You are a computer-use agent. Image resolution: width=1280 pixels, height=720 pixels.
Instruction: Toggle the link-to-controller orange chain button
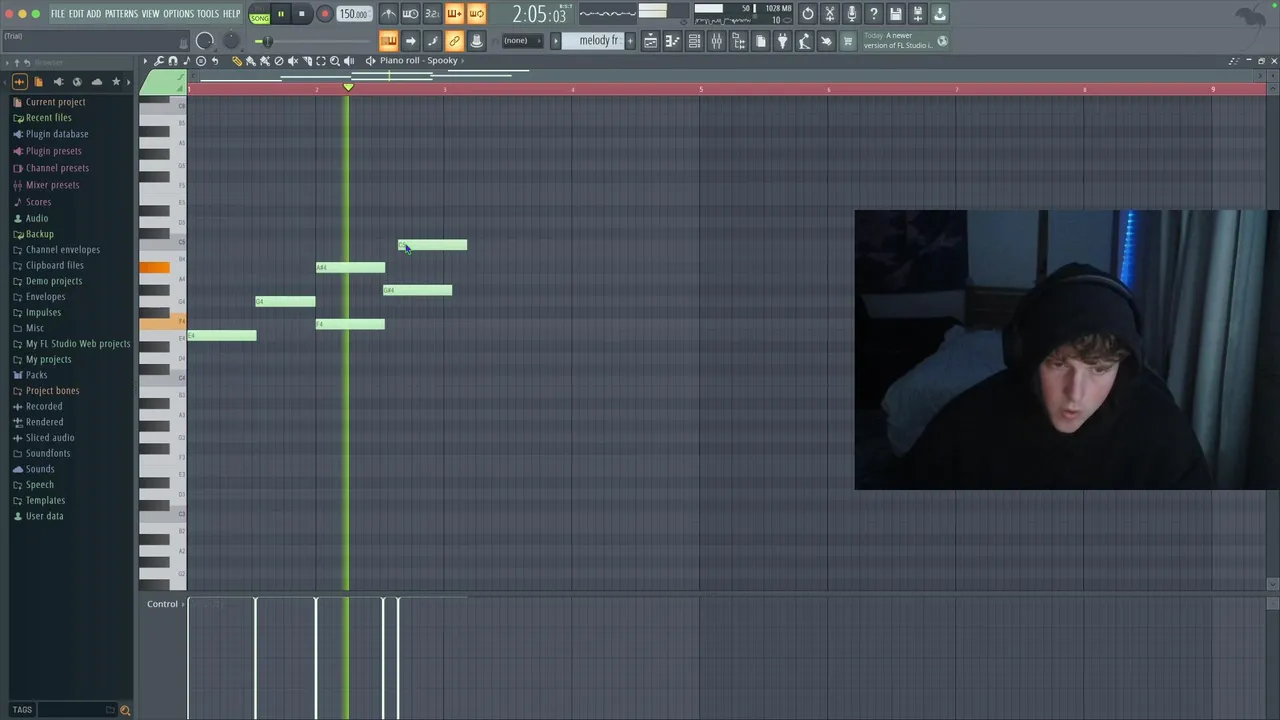pos(454,41)
